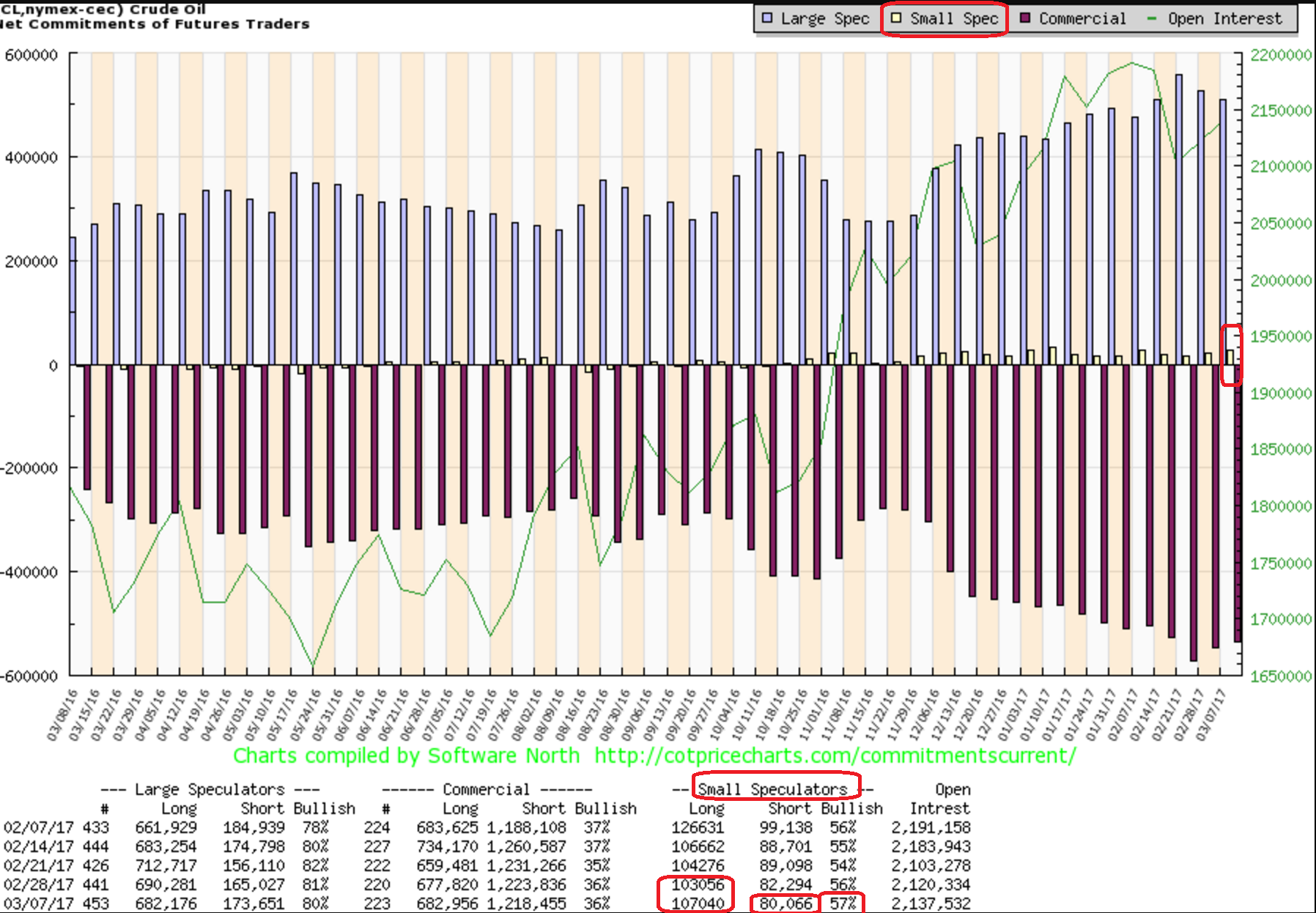This screenshot has height=913, width=1316.
Task: Click open interest value 2,103,278
Action: click(x=931, y=865)
